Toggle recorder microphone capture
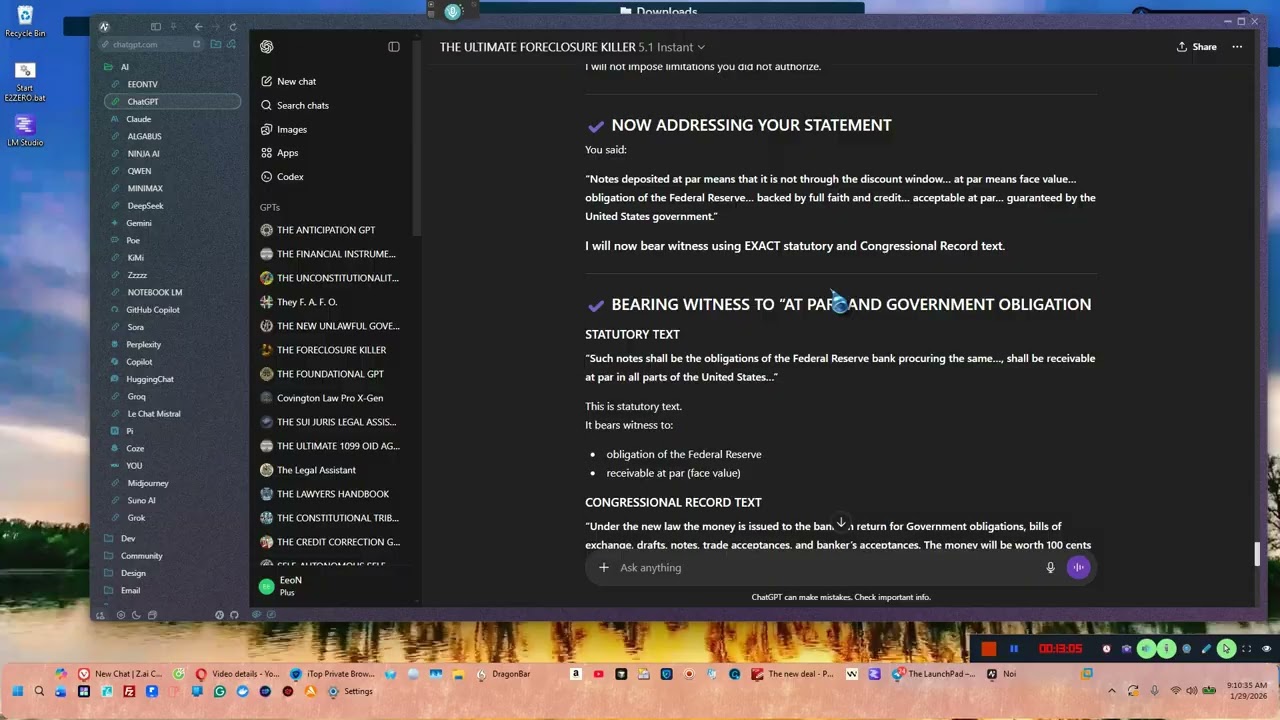1280x720 pixels. click(x=1166, y=649)
